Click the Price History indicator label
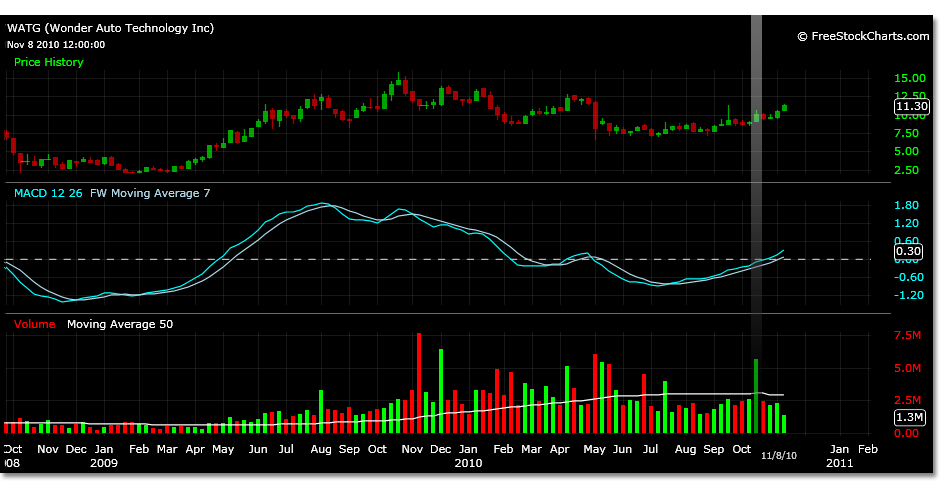Viewport: 948px width, 488px height. point(48,62)
